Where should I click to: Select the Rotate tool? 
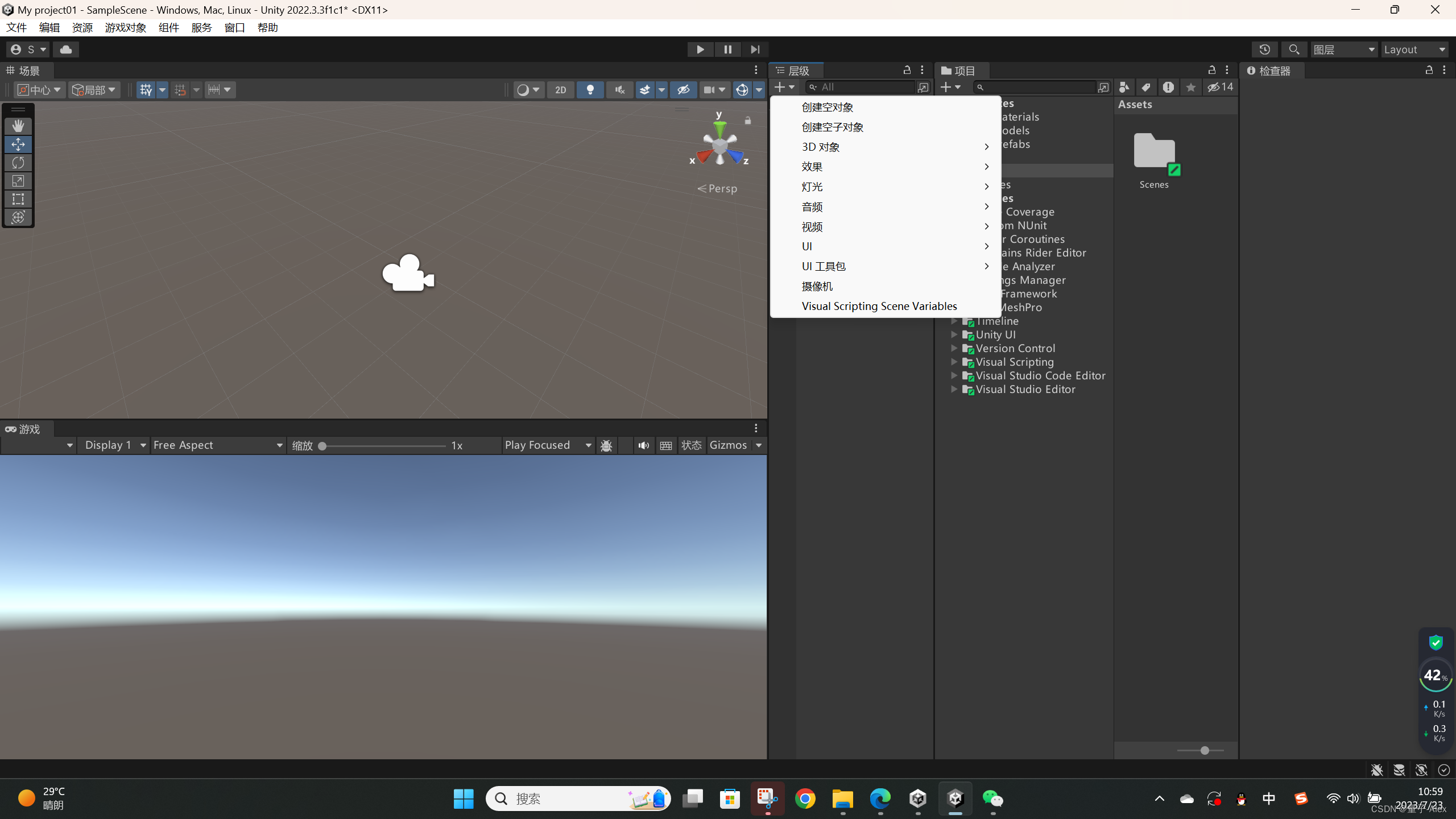click(x=18, y=163)
